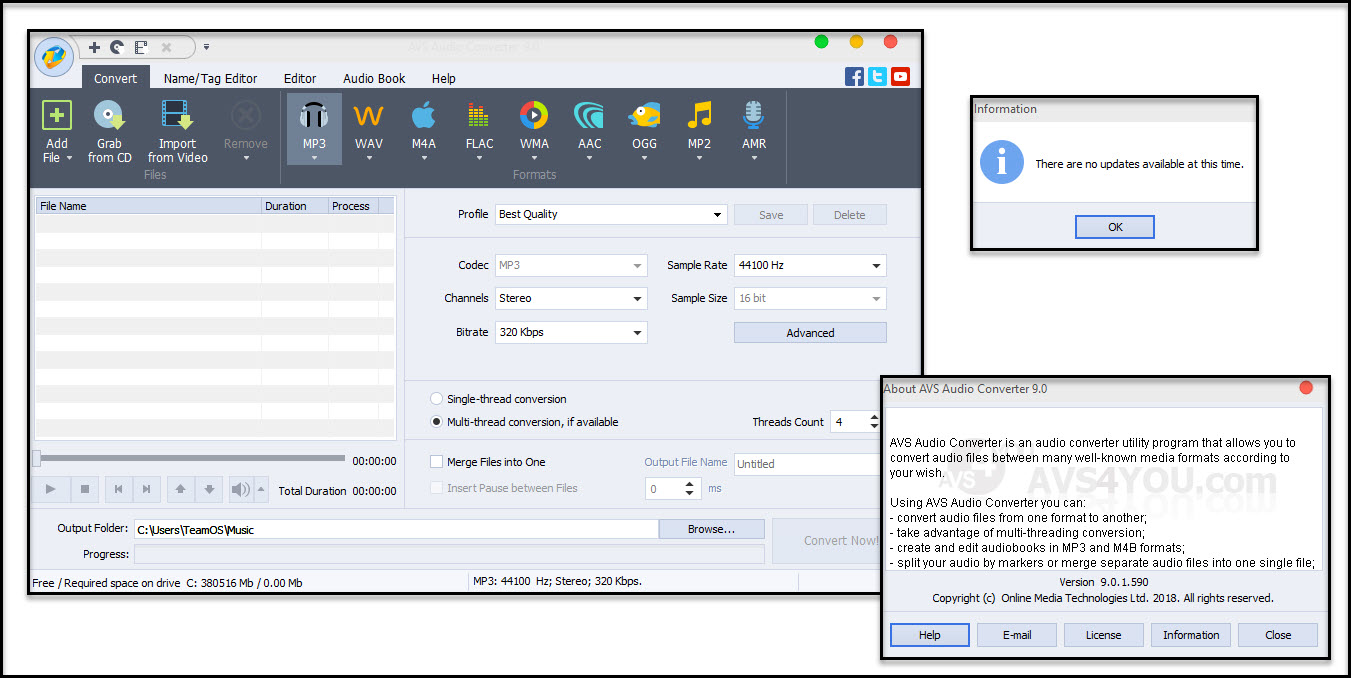Click the Add File button in the ribbon

pyautogui.click(x=57, y=131)
